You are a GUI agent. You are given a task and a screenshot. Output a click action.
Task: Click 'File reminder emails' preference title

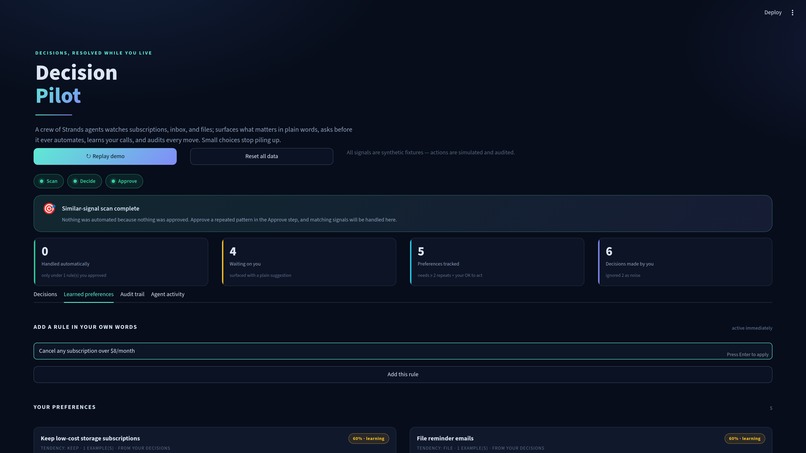pos(445,439)
